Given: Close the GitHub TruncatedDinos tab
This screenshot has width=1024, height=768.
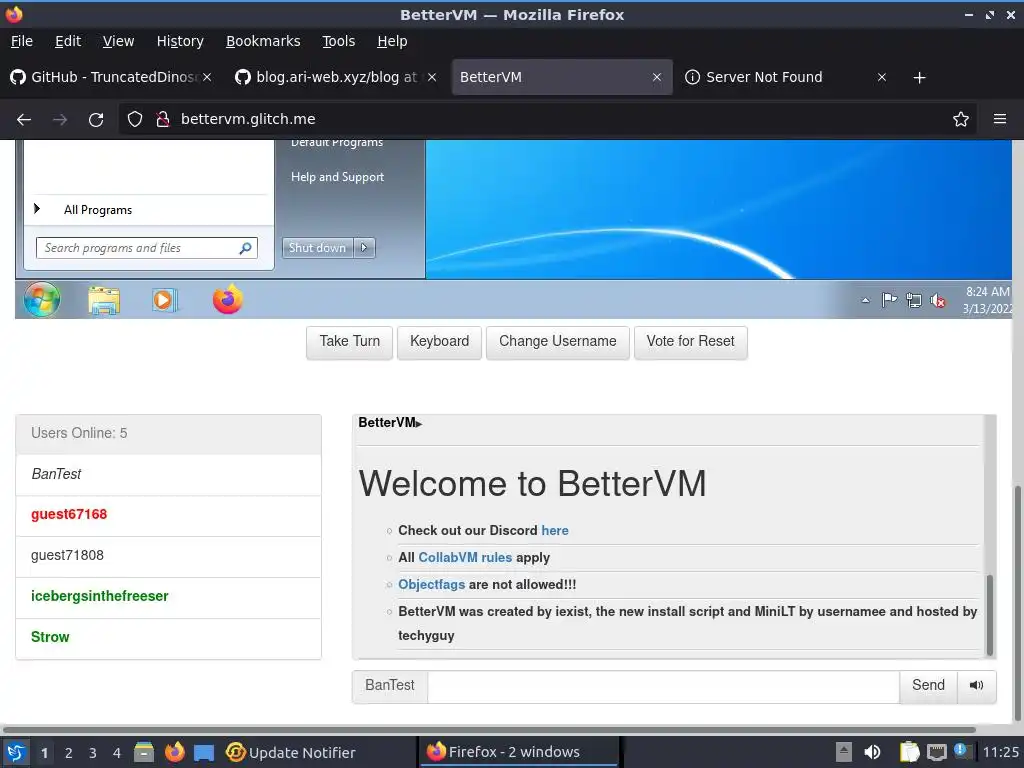Looking at the screenshot, I should 207,78.
